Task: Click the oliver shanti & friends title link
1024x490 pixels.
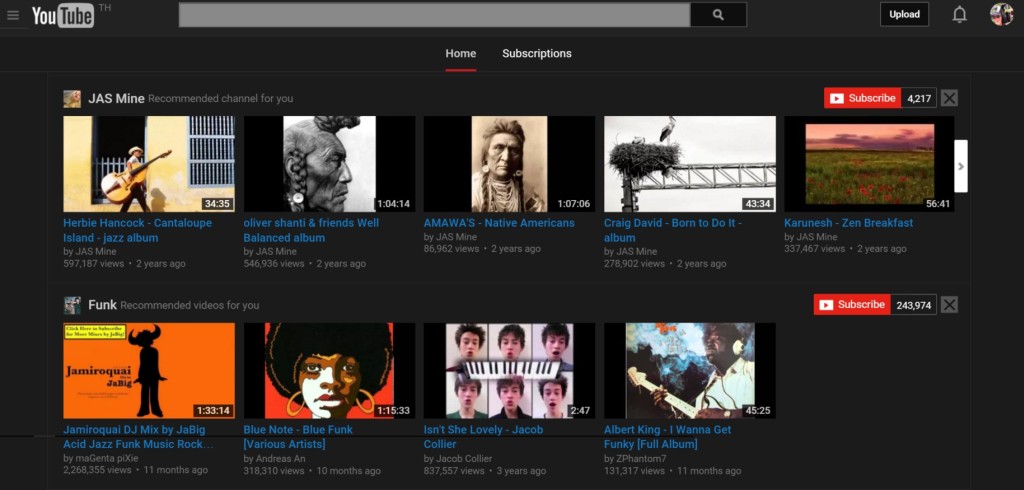Action: tap(311, 230)
